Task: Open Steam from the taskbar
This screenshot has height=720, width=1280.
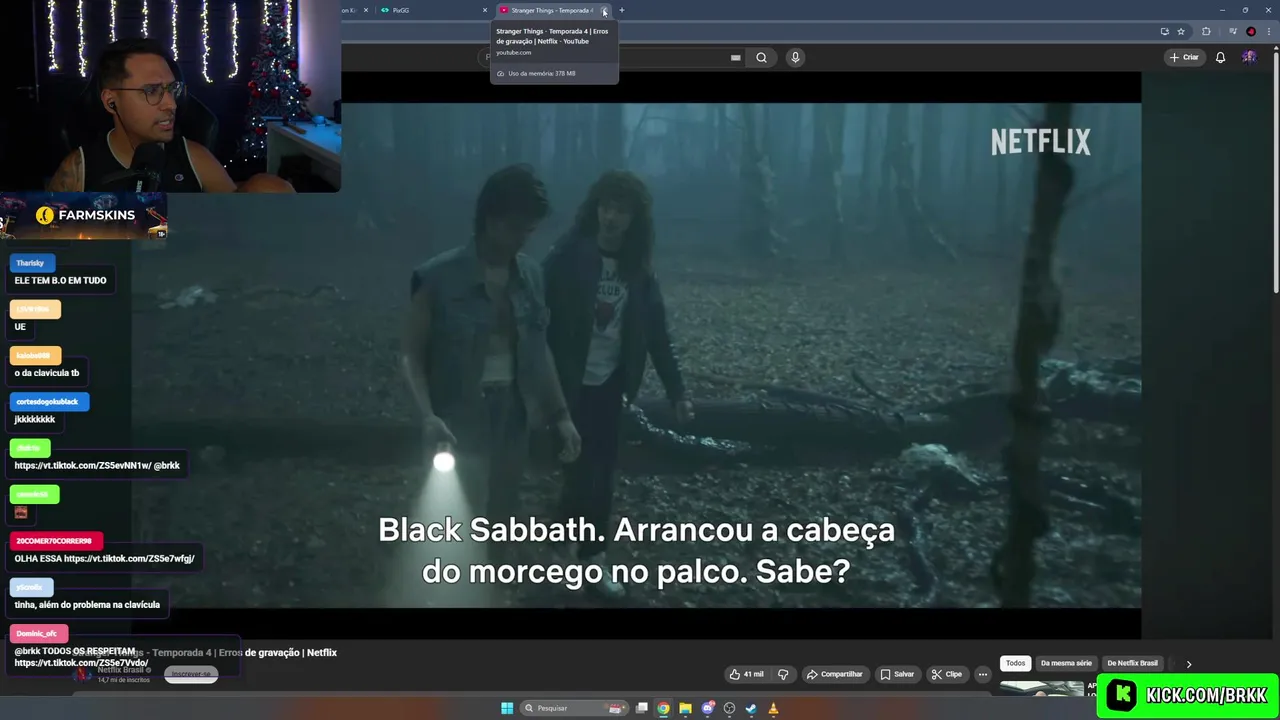Action: point(751,708)
